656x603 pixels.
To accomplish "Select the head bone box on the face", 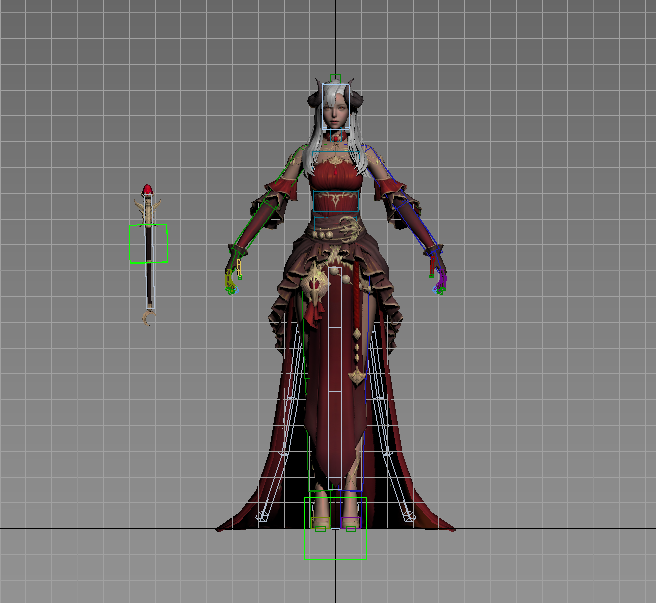I will pos(336,107).
